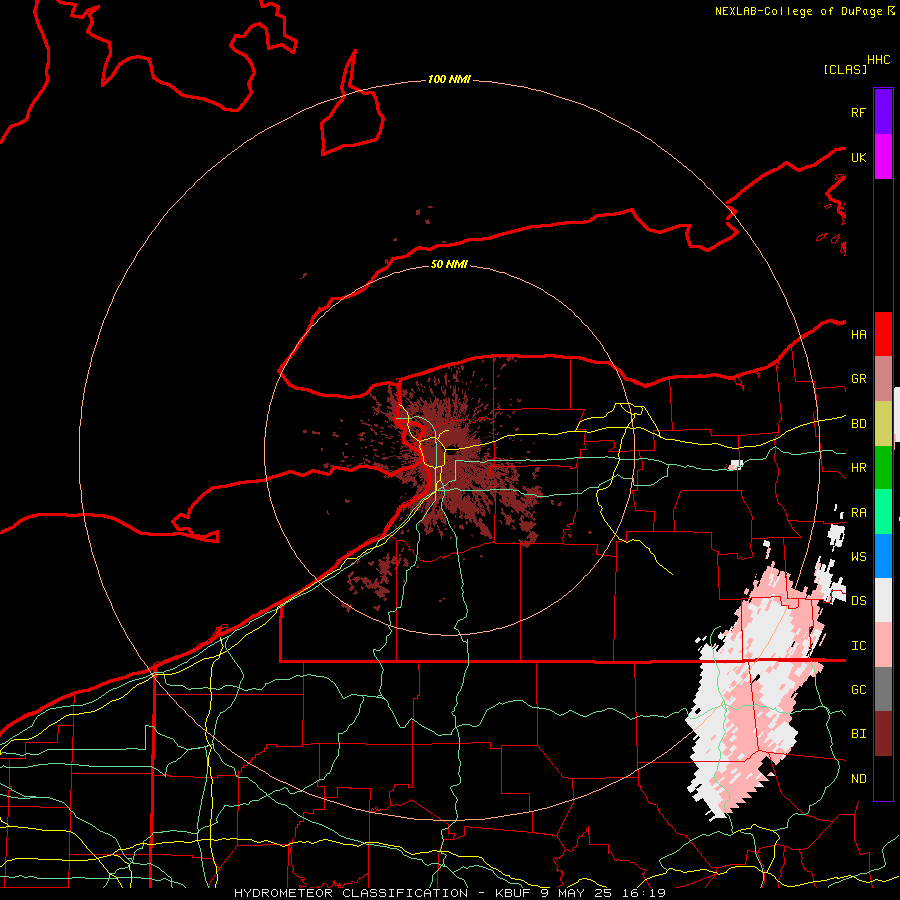Click the blue WS color swatch
This screenshot has width=900, height=900.
883,556
